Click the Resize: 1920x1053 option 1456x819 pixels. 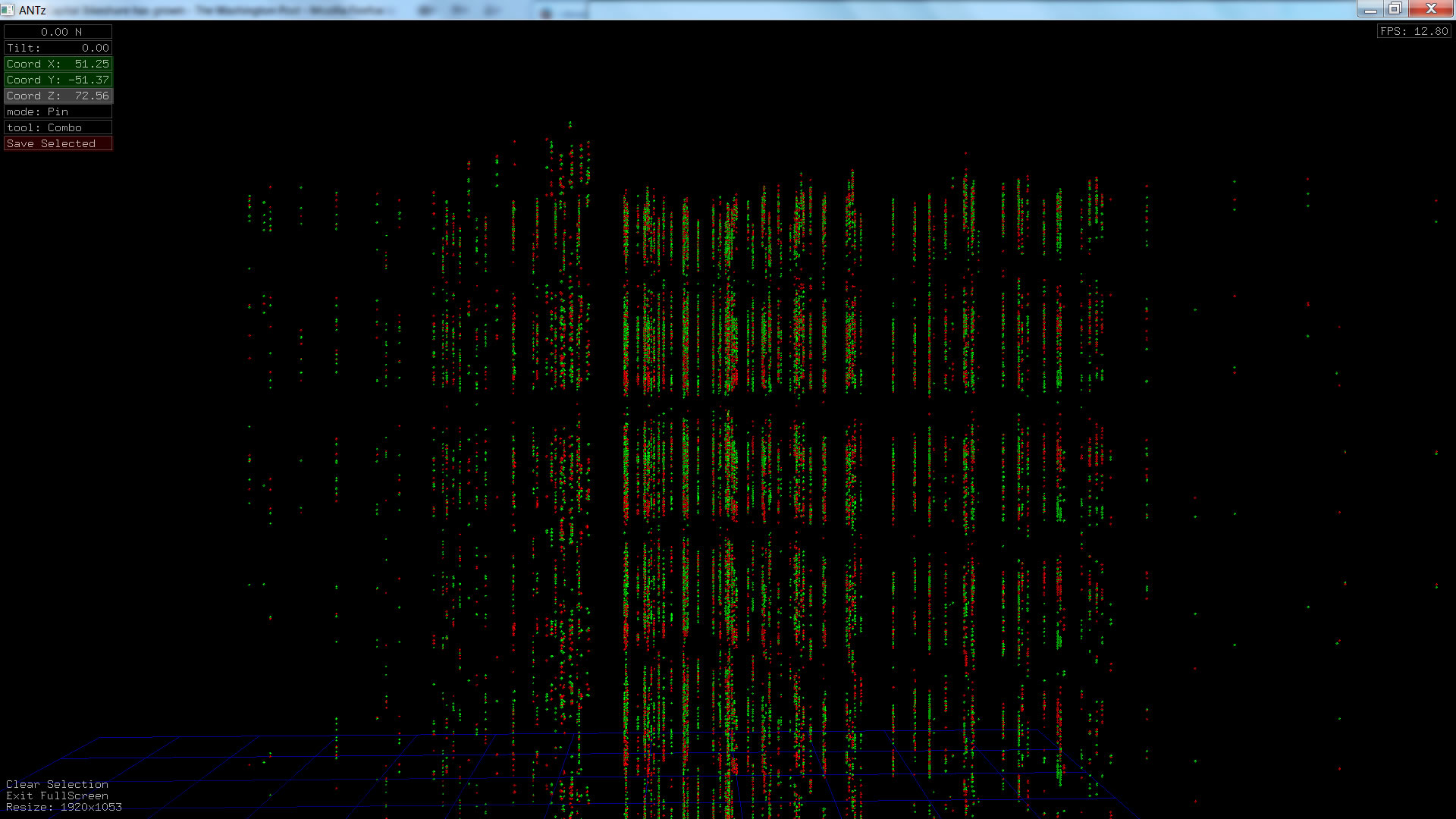tap(64, 807)
